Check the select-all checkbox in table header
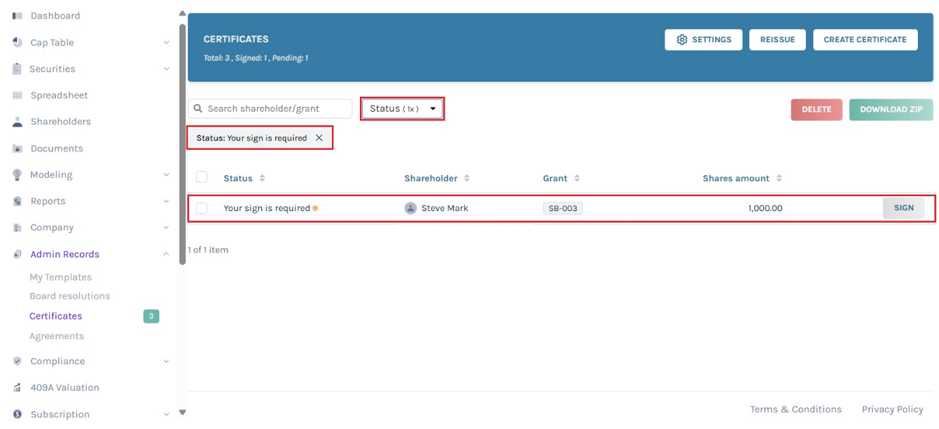The image size is (939, 429). (202, 177)
